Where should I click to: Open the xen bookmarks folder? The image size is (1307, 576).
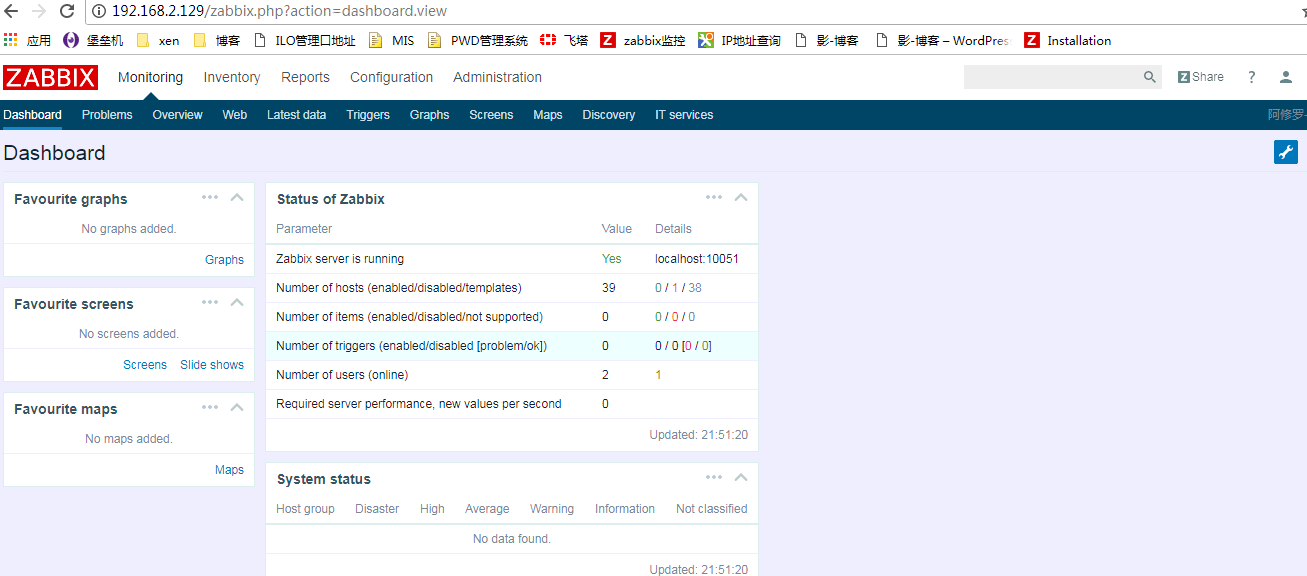(x=157, y=40)
